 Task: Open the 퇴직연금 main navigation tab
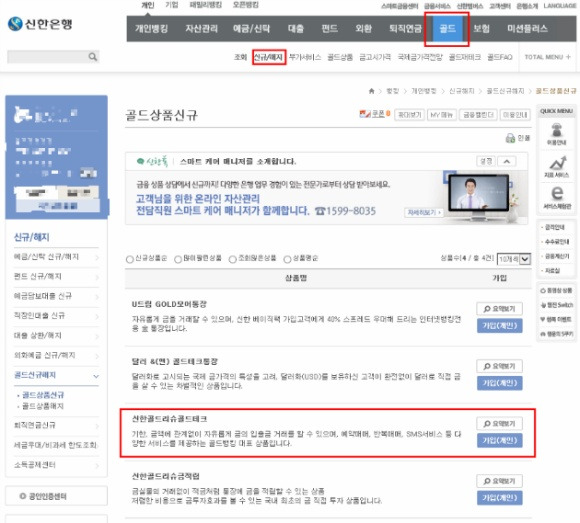click(405, 28)
